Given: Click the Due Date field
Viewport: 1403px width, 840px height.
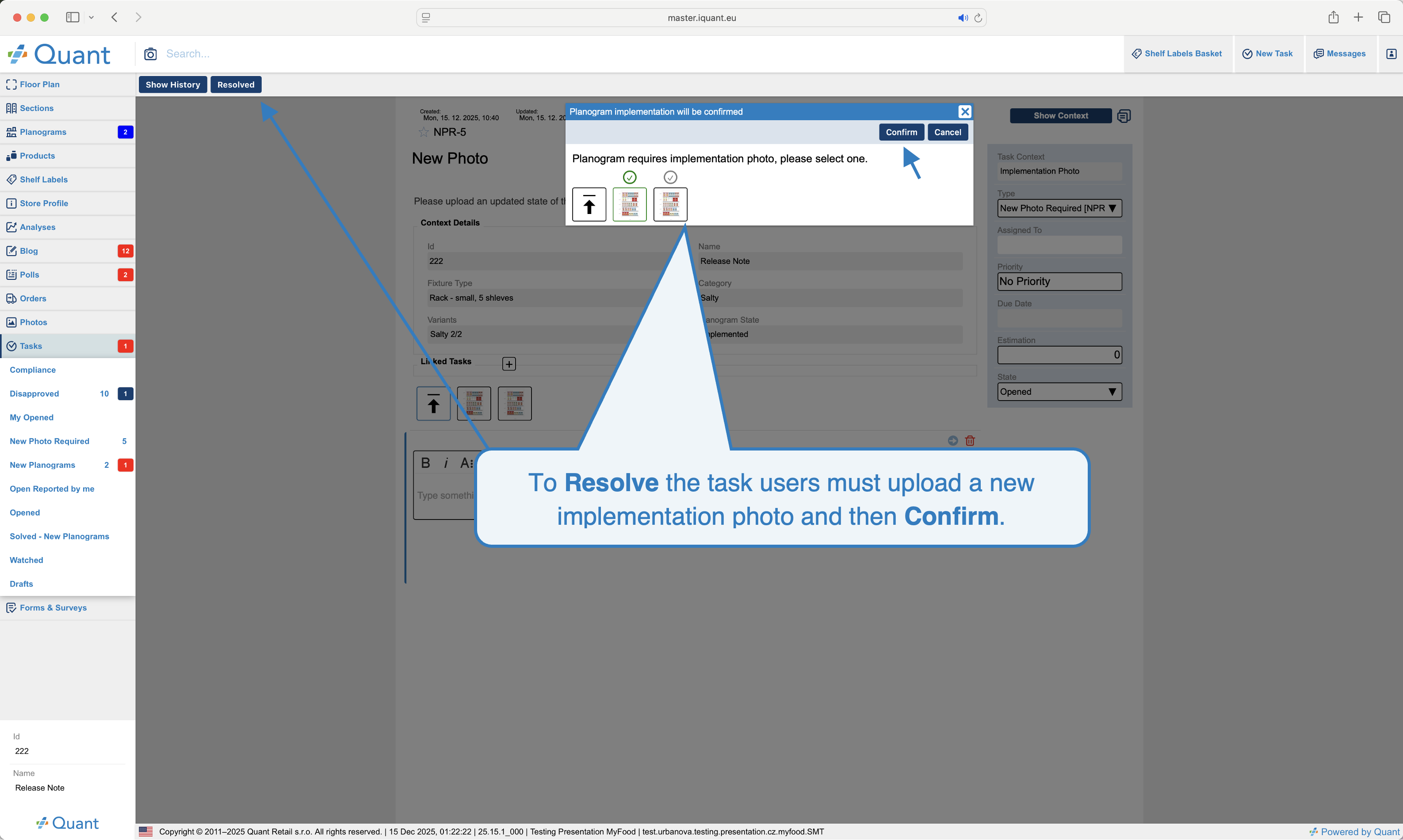Looking at the screenshot, I should 1059,318.
